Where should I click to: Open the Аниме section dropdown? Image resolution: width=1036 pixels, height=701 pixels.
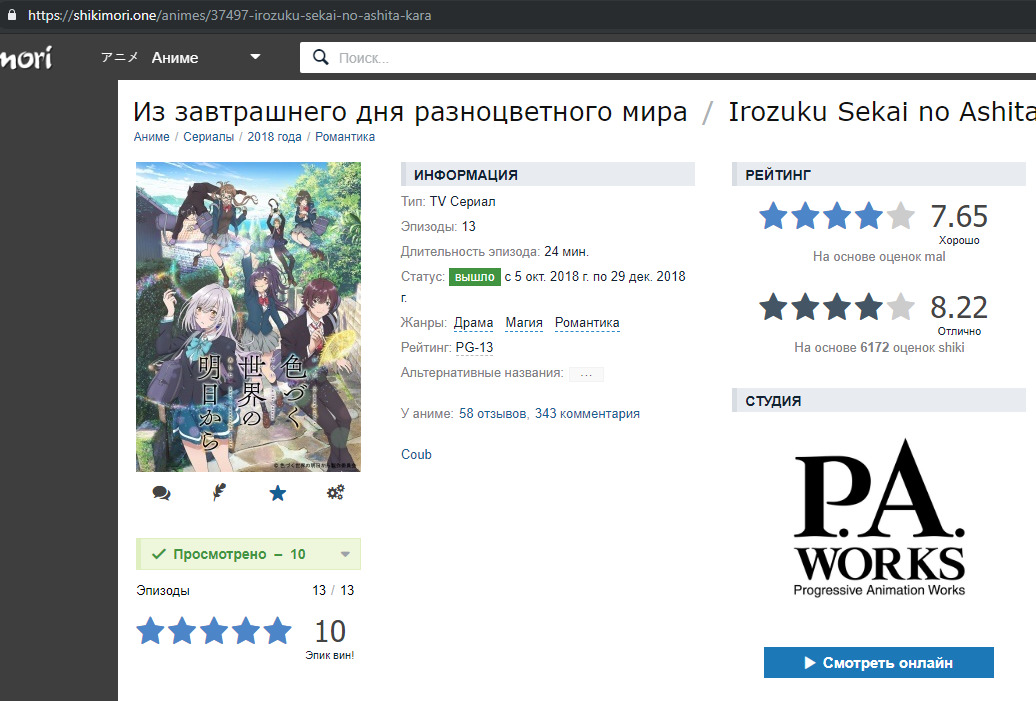pos(255,57)
